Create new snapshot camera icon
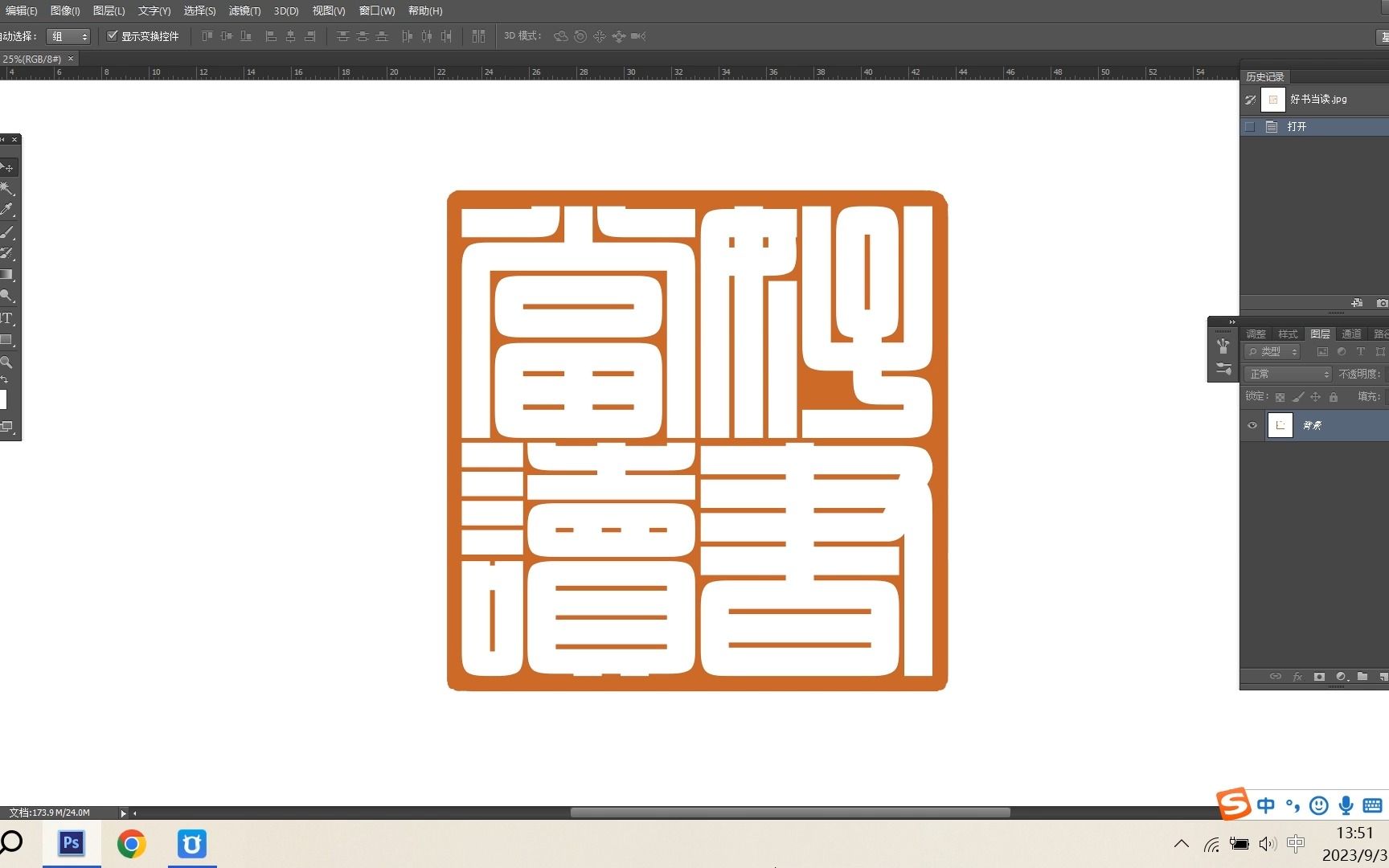The width and height of the screenshot is (1389, 868). (1382, 303)
